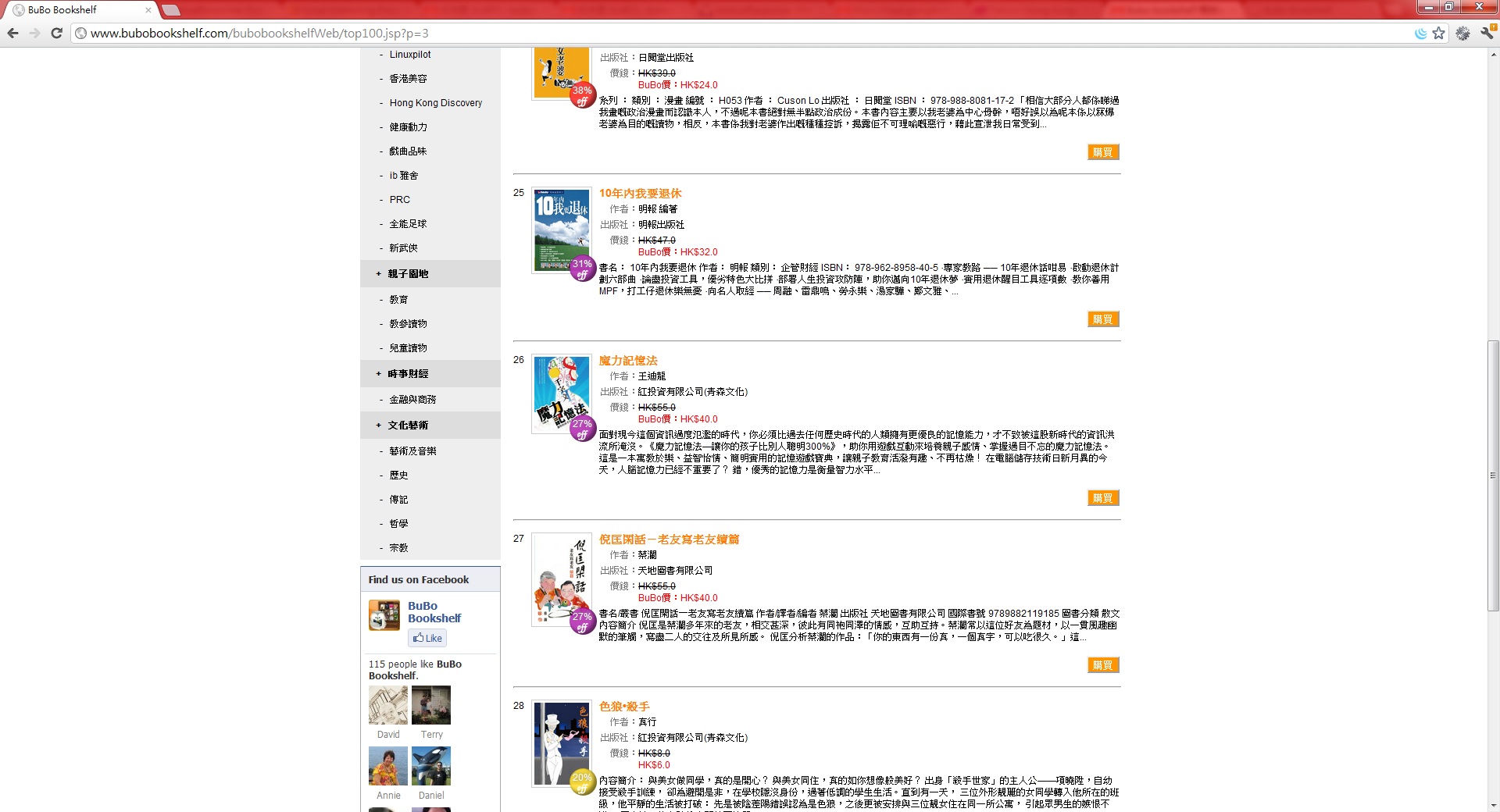Open the 歷史 category

(398, 475)
